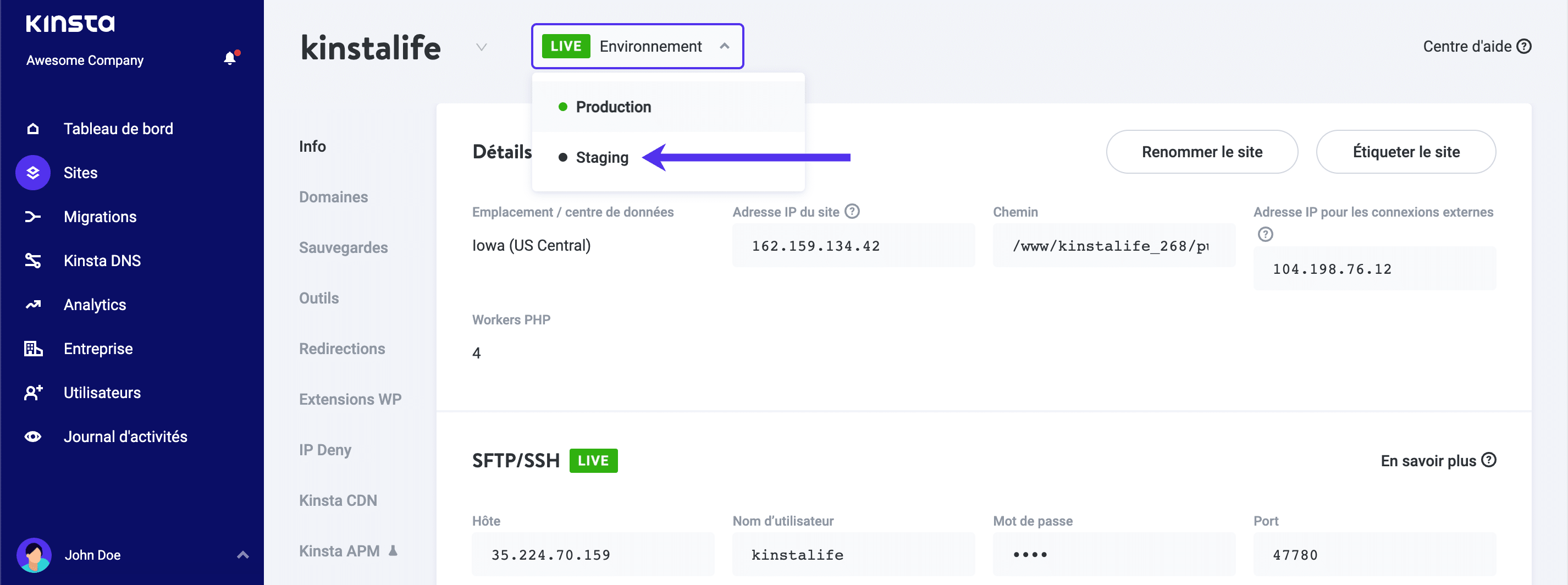Go to Tableau de bord
This screenshot has width=1568, height=585.
118,129
